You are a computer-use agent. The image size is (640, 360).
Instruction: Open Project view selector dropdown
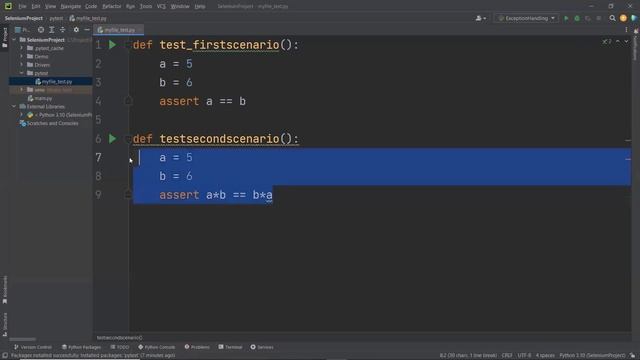(22, 30)
